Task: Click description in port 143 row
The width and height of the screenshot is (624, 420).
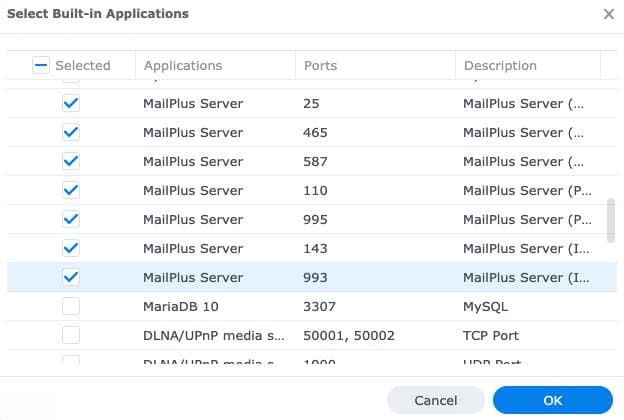Action: [x=526, y=248]
